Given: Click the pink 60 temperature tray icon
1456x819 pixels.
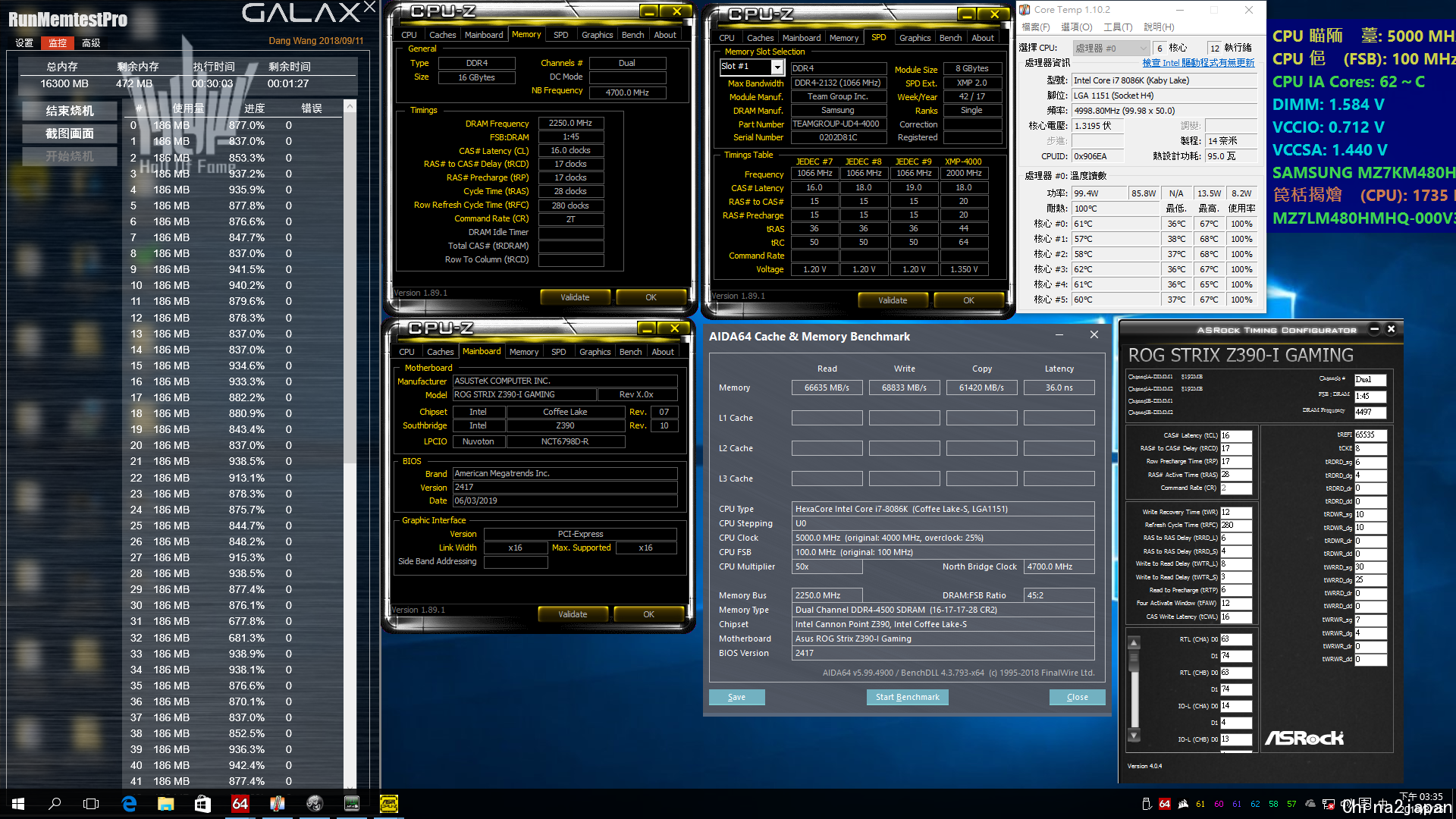Looking at the screenshot, I should tap(1219, 804).
